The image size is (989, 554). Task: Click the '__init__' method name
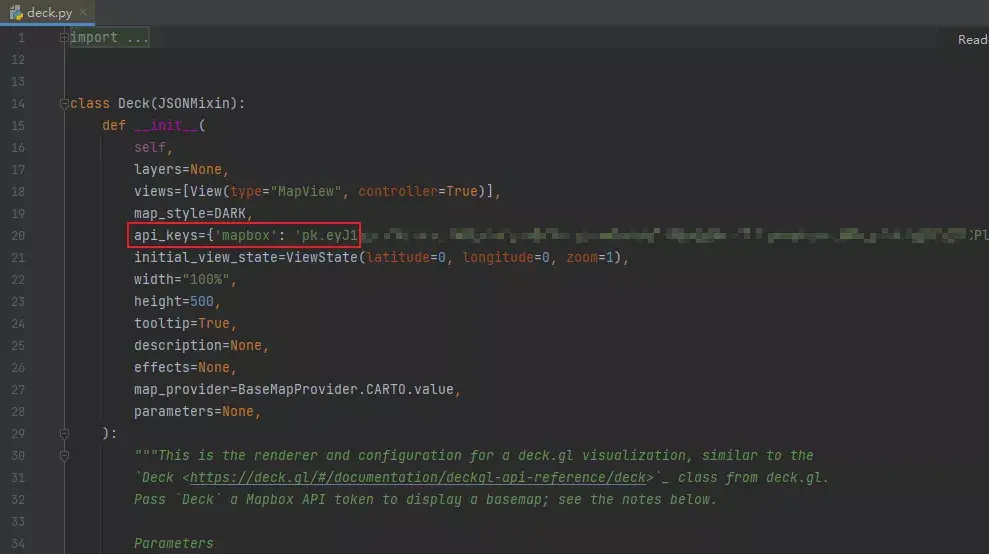(x=166, y=126)
